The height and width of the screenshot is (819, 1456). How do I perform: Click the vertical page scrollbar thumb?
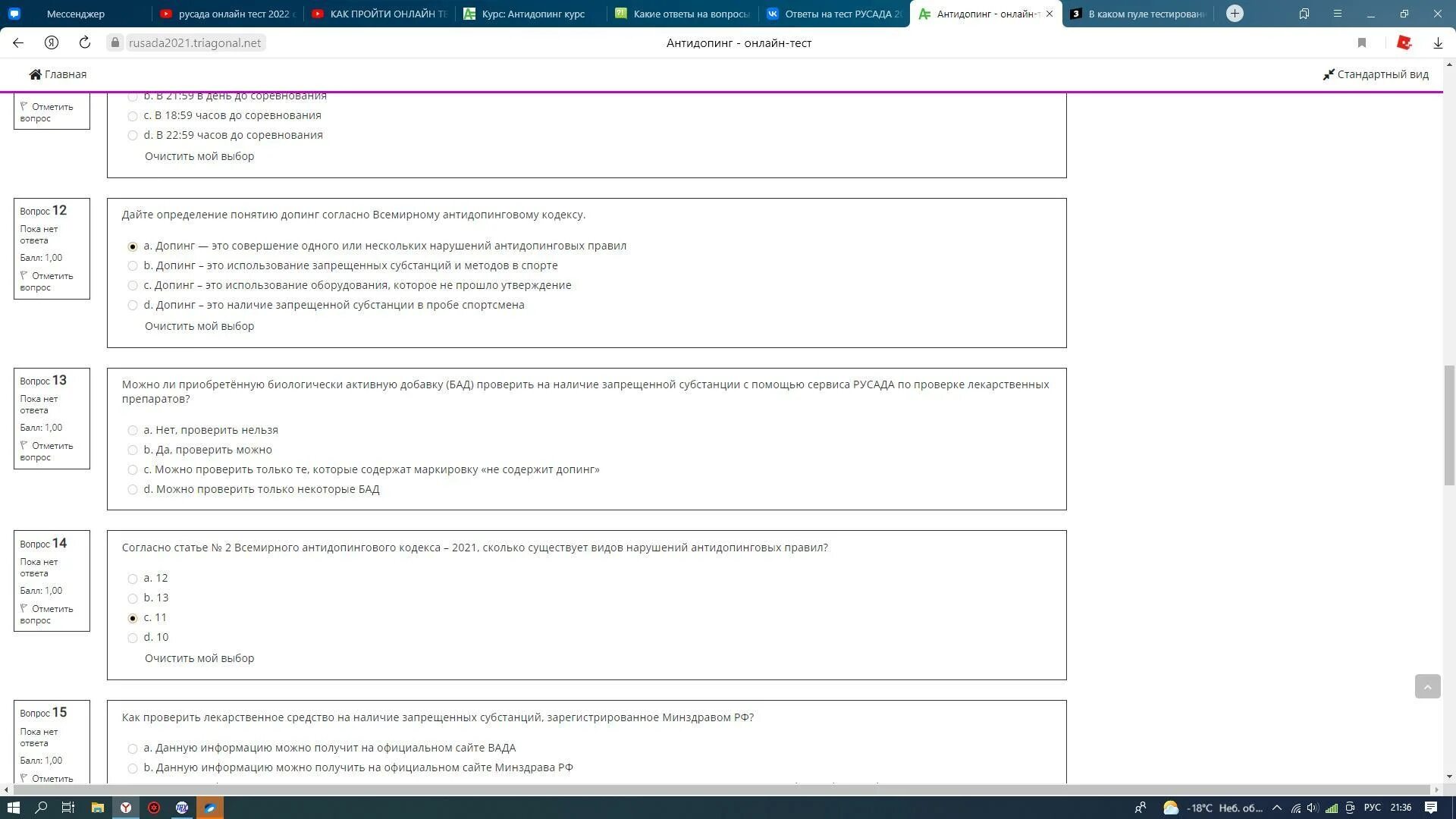tap(1449, 425)
